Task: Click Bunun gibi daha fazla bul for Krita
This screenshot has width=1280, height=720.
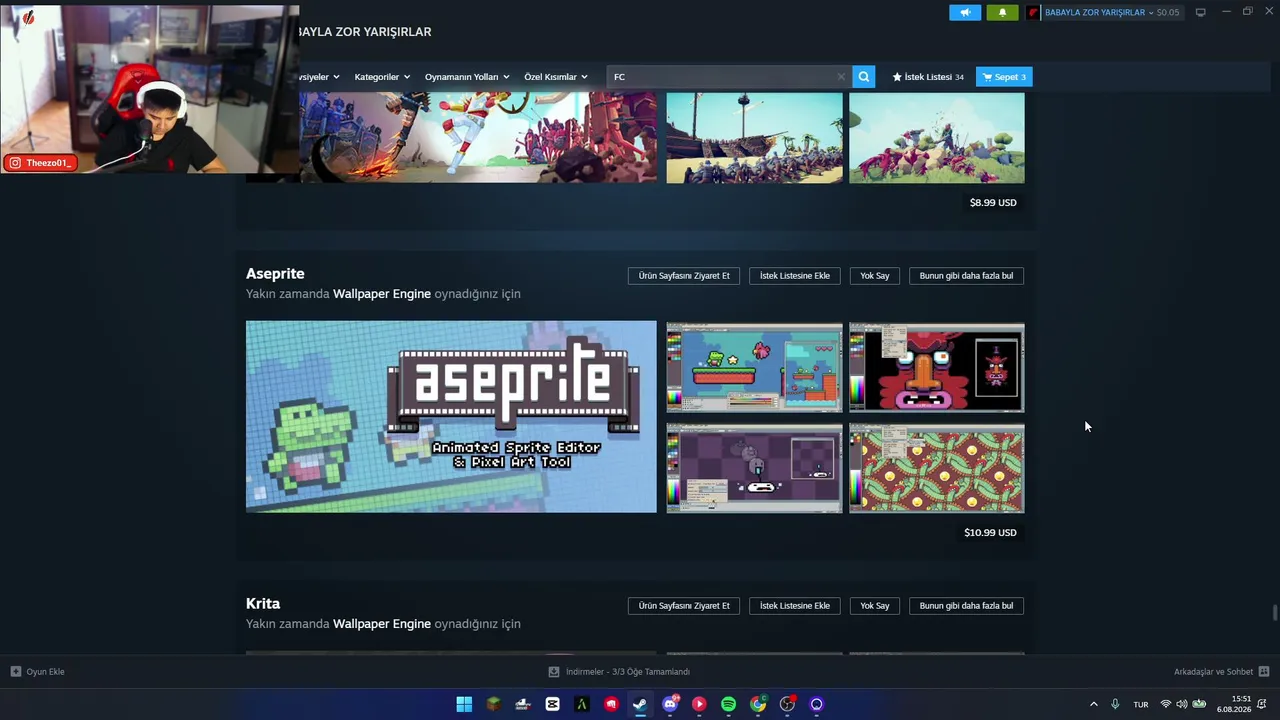Action: click(966, 605)
